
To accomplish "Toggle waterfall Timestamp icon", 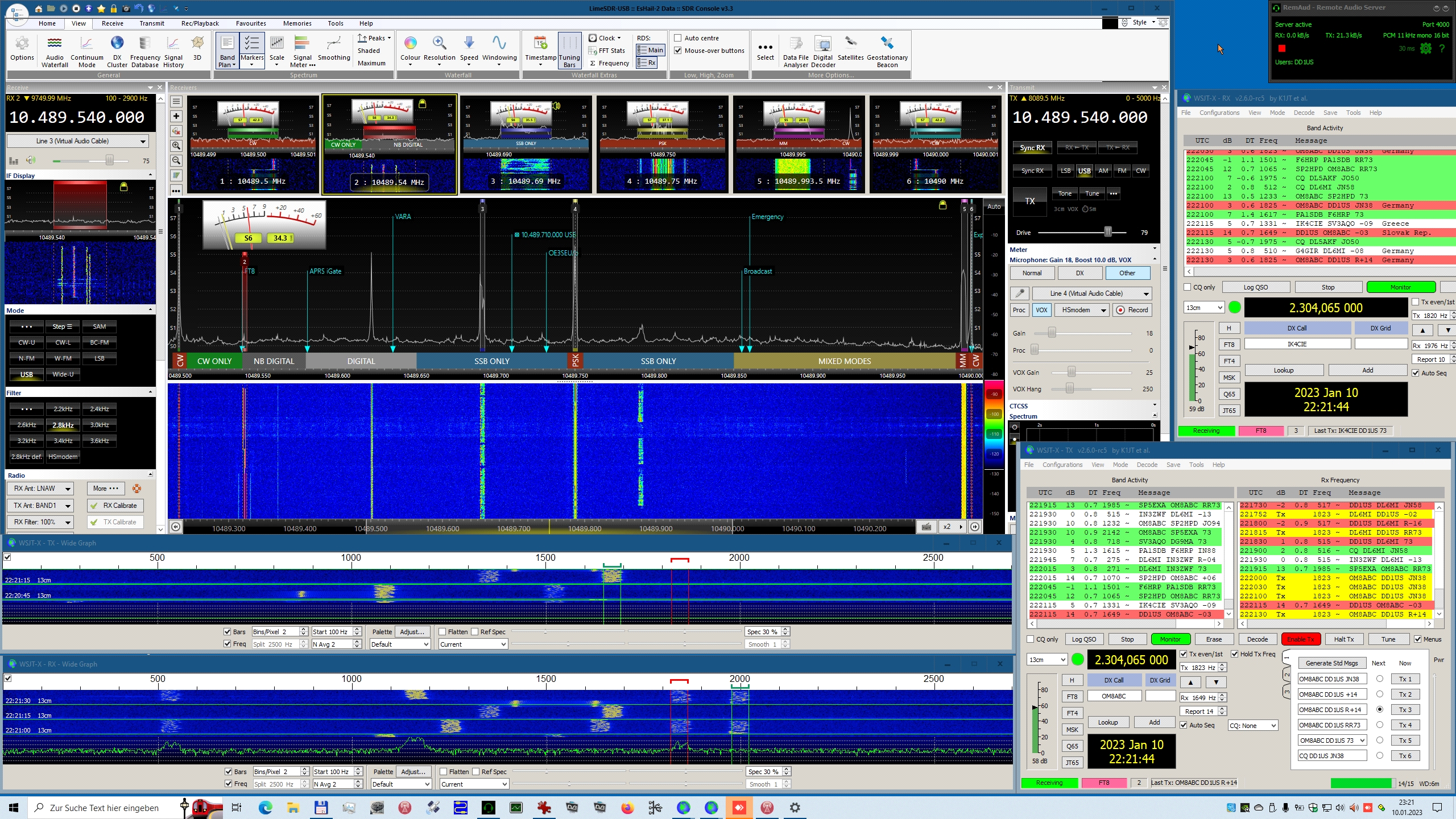I will click(x=540, y=51).
